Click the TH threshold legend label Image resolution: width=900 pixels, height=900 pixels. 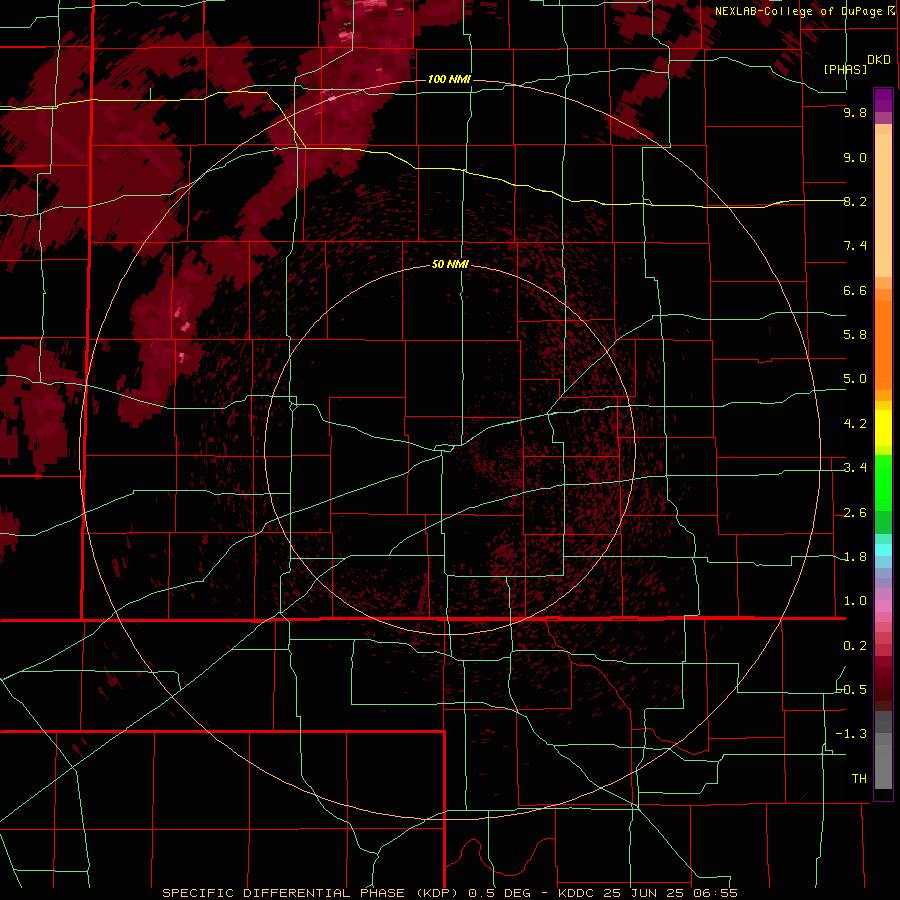[x=859, y=779]
